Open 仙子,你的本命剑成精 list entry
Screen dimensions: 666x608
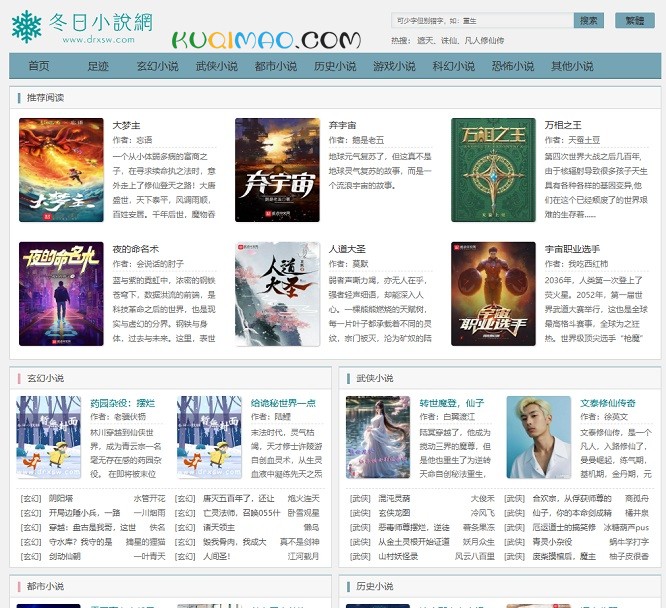click(x=572, y=513)
